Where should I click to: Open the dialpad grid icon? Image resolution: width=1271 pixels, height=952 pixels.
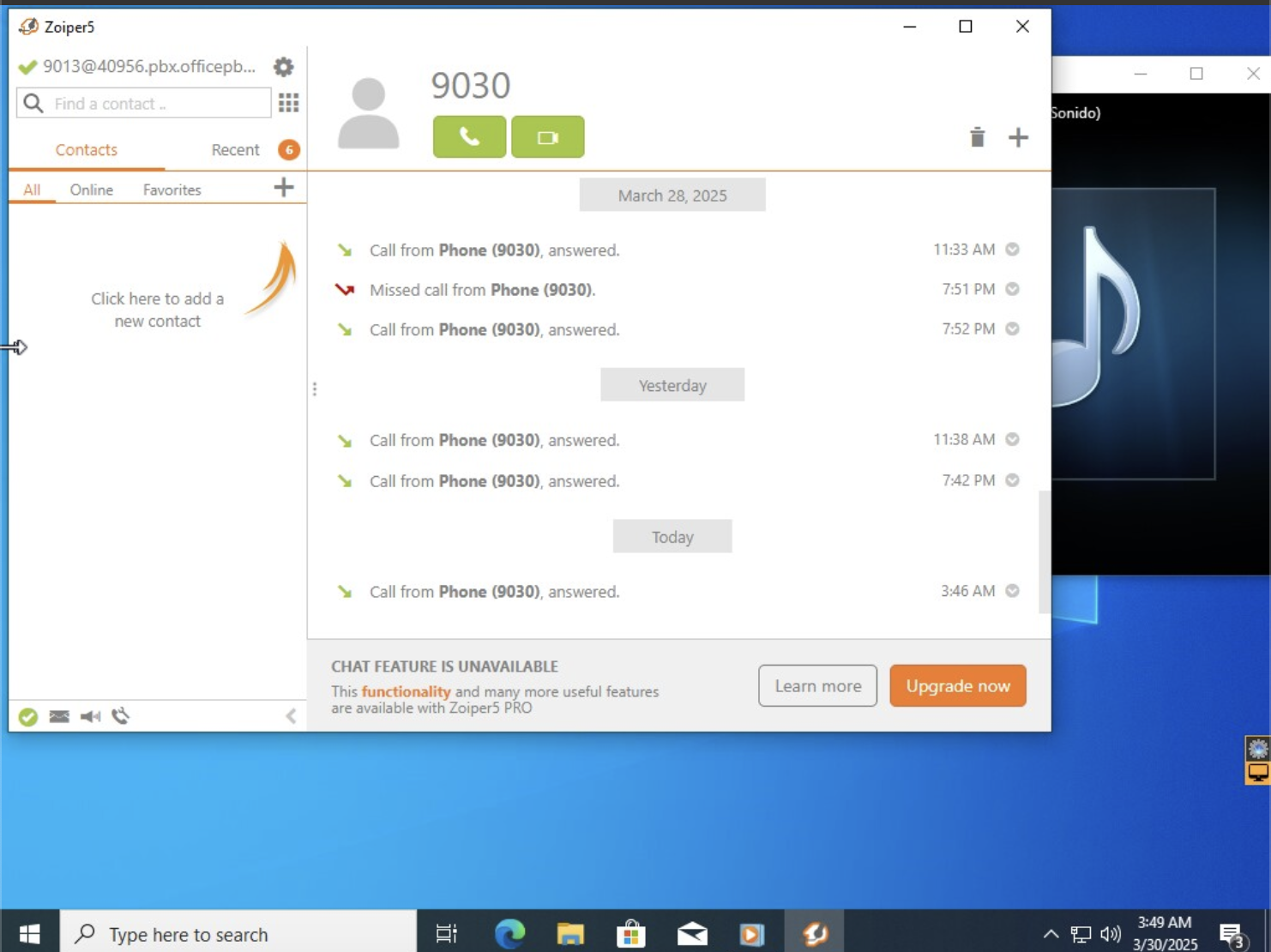click(289, 104)
